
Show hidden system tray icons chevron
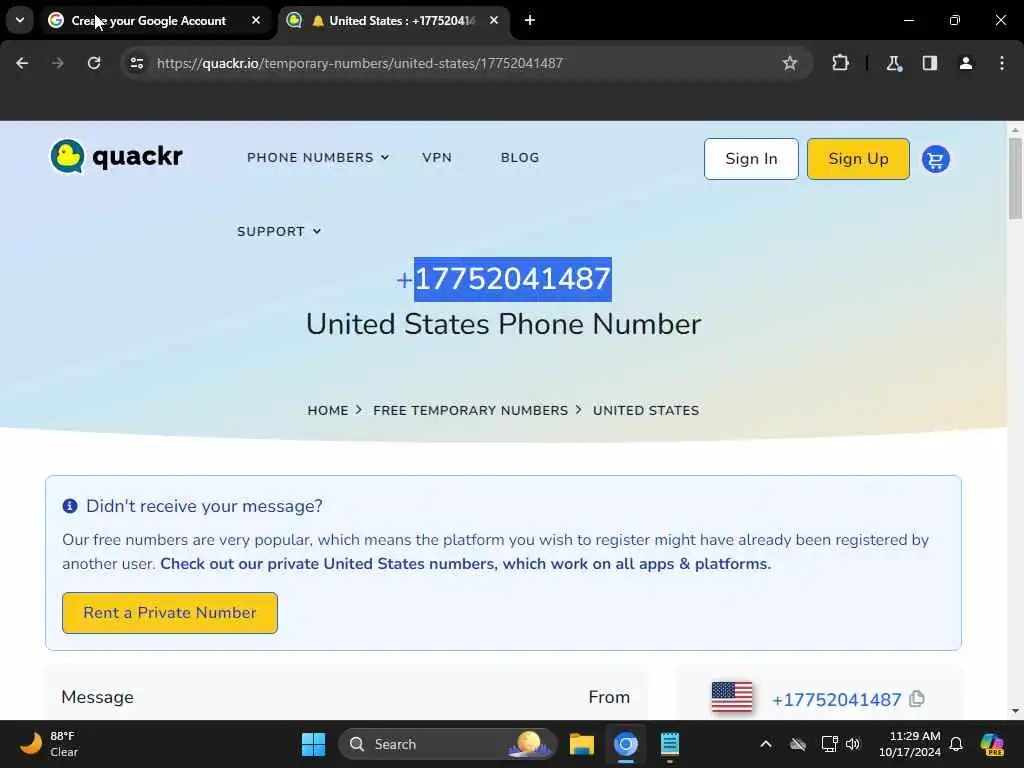(x=765, y=744)
